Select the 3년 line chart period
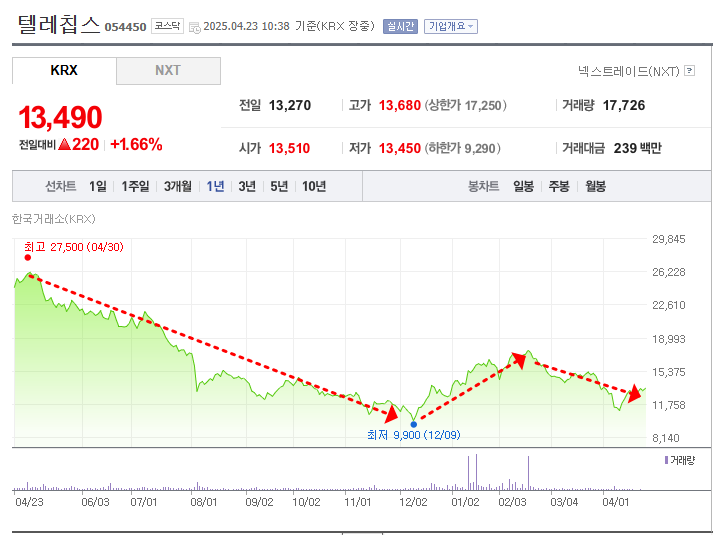The height and width of the screenshot is (535, 713). (x=247, y=186)
